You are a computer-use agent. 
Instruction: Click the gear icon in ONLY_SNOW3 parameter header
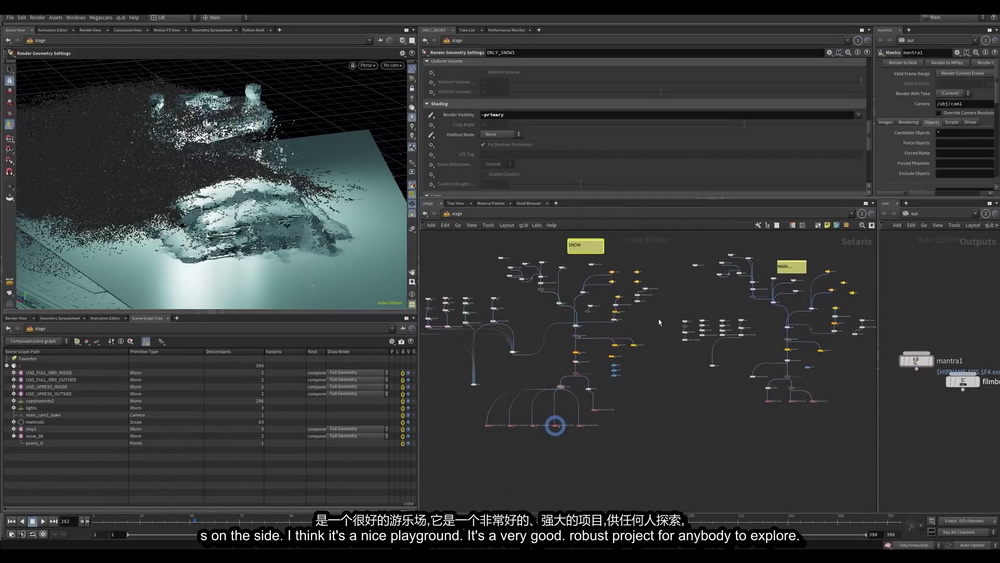tap(829, 52)
